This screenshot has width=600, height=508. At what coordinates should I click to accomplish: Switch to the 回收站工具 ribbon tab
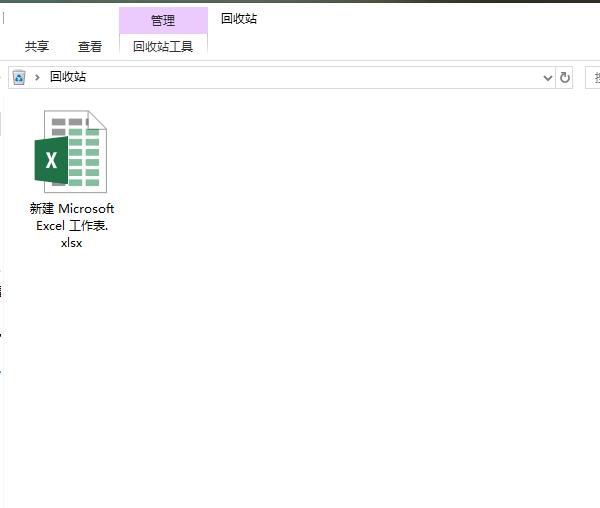163,47
